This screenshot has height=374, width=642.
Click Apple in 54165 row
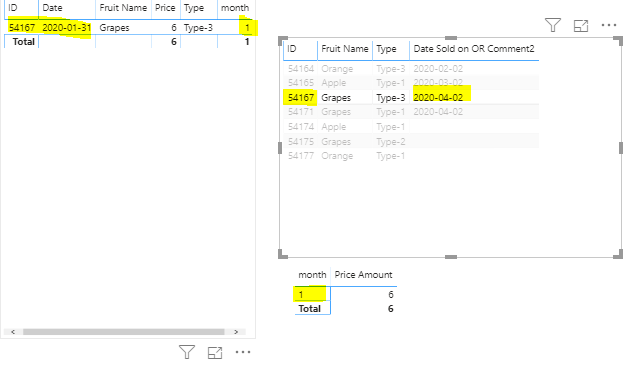333,83
